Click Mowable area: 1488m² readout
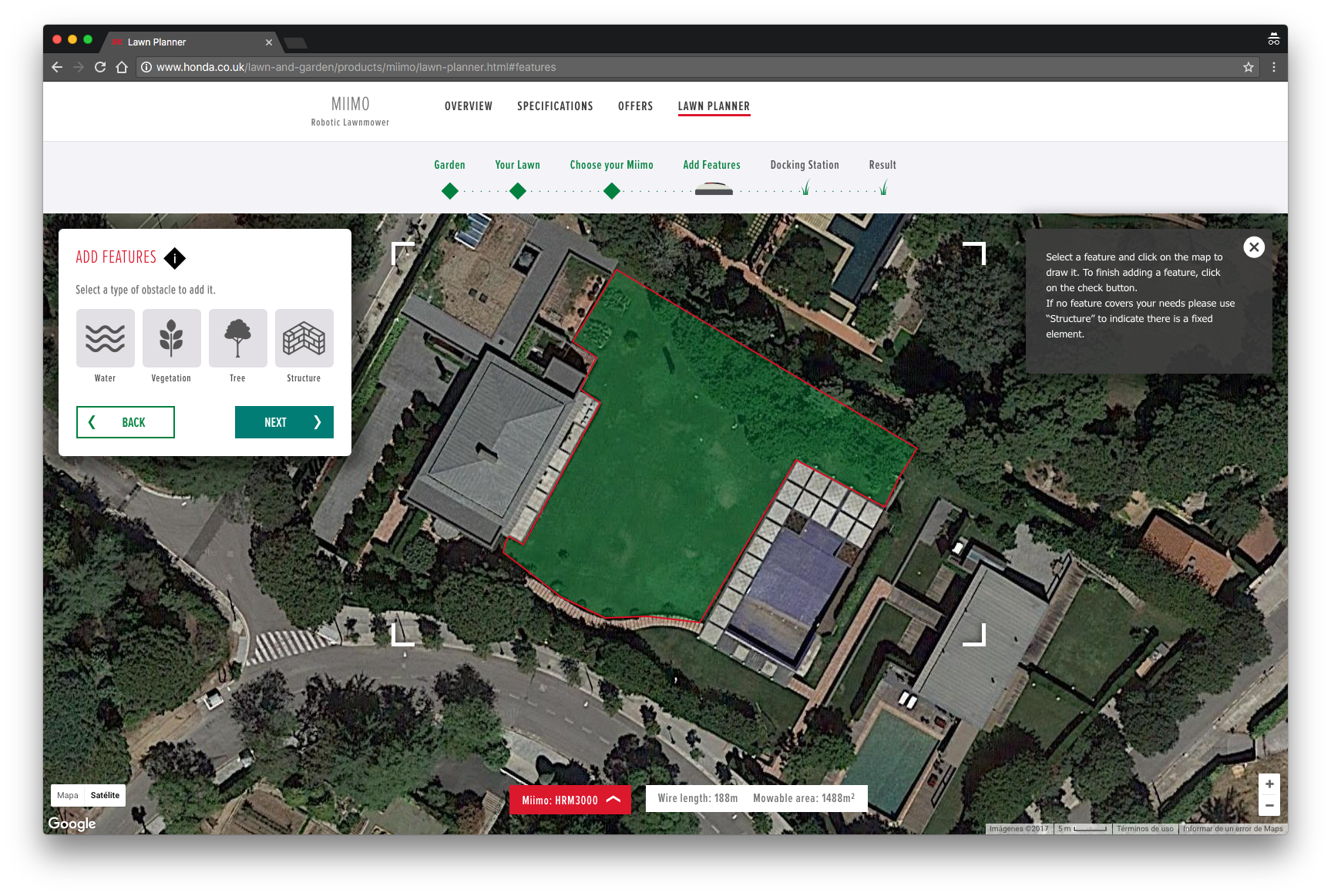1331x896 pixels. (804, 799)
